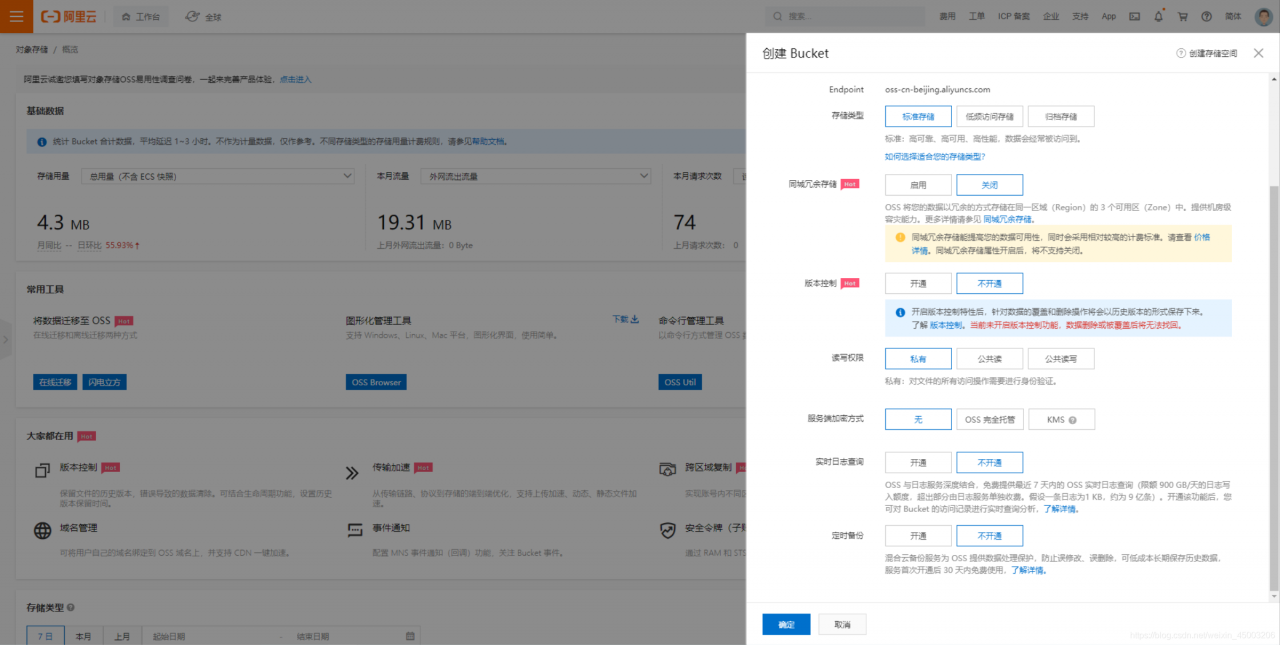Open the notifications bell
The width and height of the screenshot is (1280, 645).
1159,17
